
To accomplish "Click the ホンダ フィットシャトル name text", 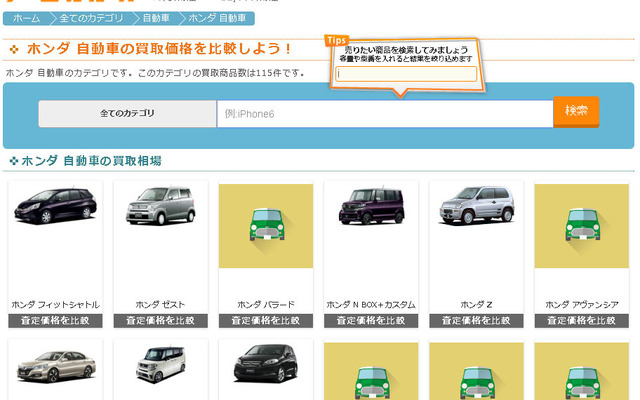I will click(56, 304).
